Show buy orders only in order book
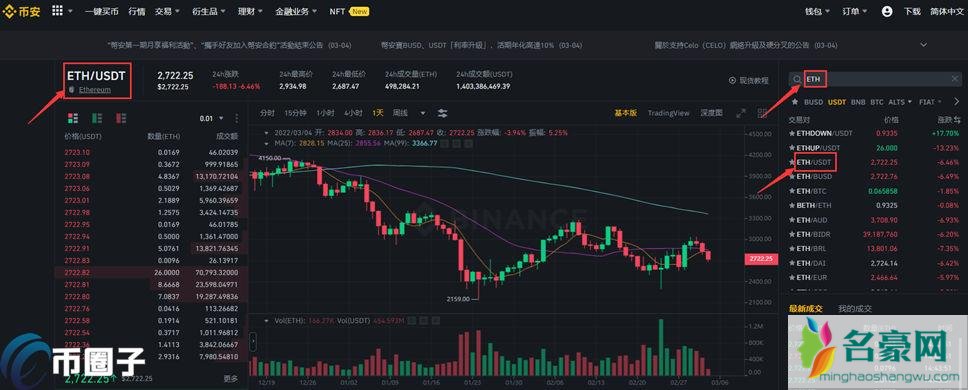The height and width of the screenshot is (390, 968). point(97,117)
